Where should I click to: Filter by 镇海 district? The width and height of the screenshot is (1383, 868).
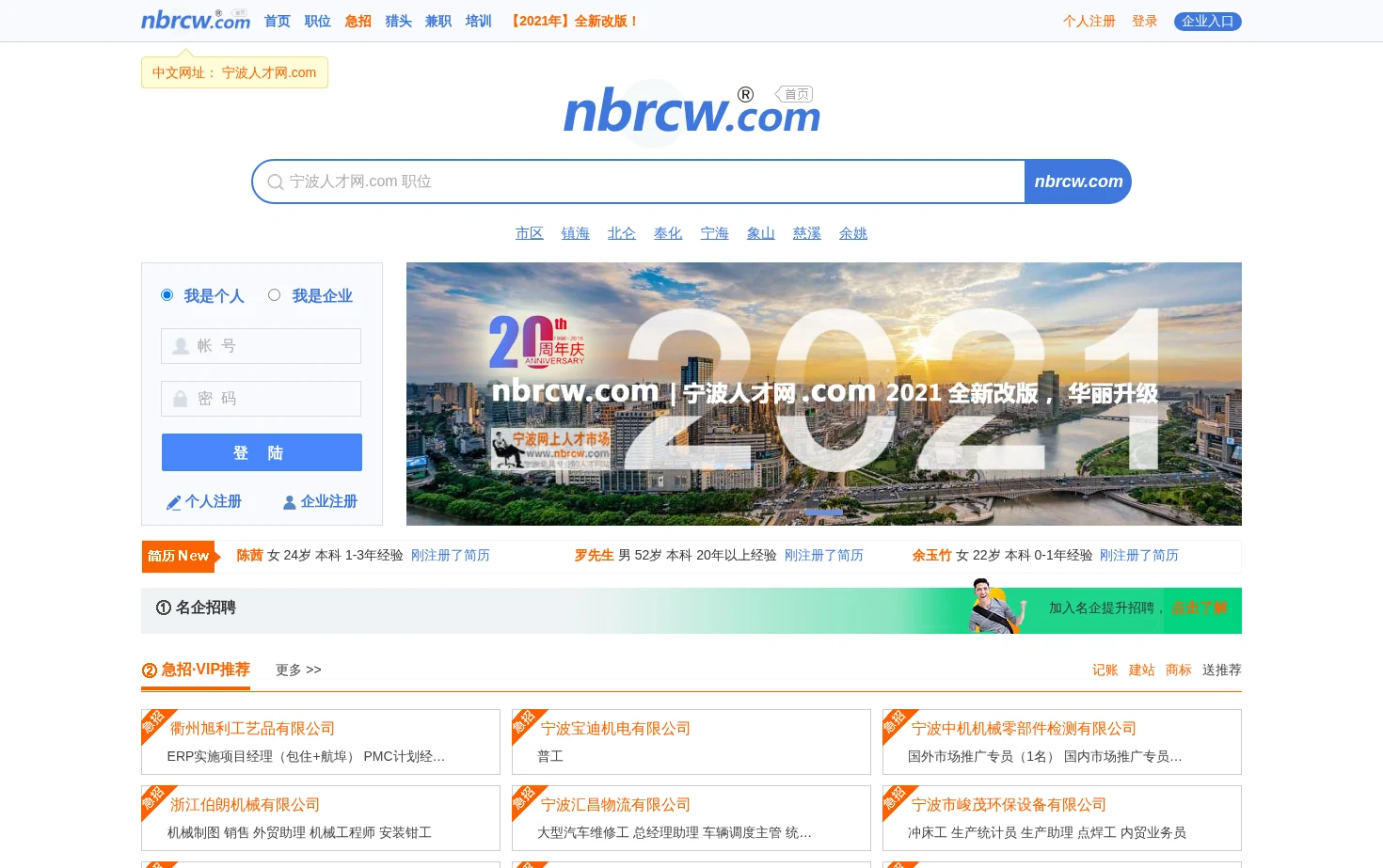pos(576,233)
